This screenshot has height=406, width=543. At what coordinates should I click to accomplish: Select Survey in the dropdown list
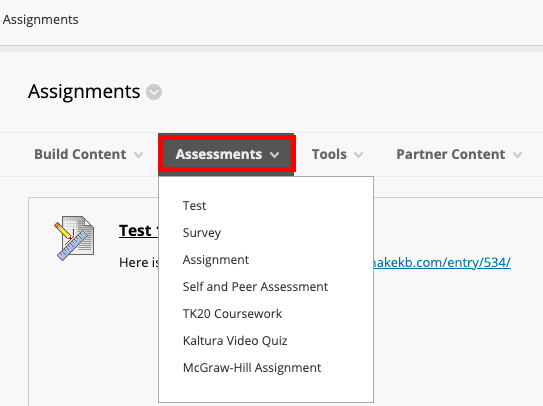click(202, 233)
